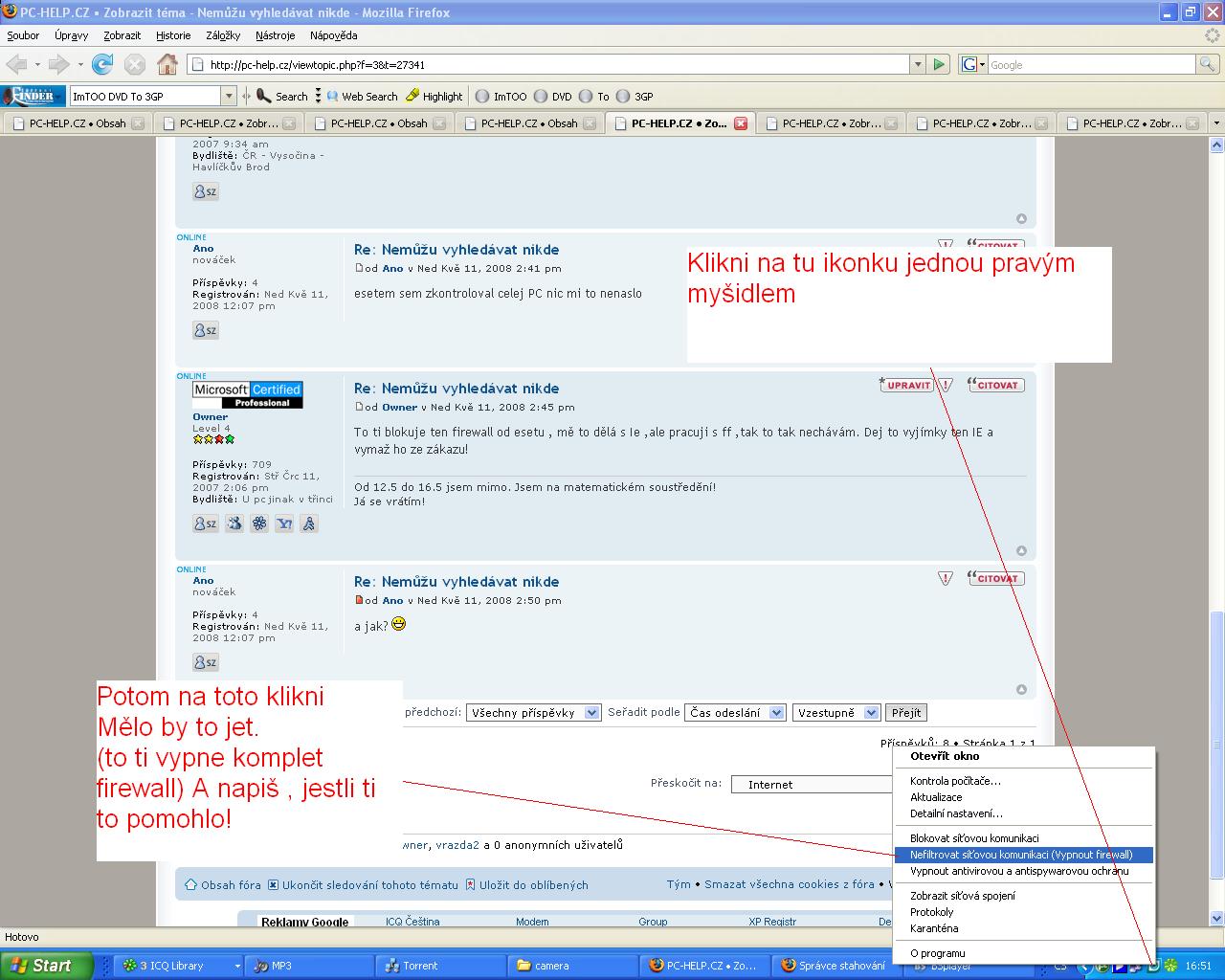Click 'Uložit do oblíbených' link
Image resolution: width=1225 pixels, height=980 pixels.
point(526,885)
